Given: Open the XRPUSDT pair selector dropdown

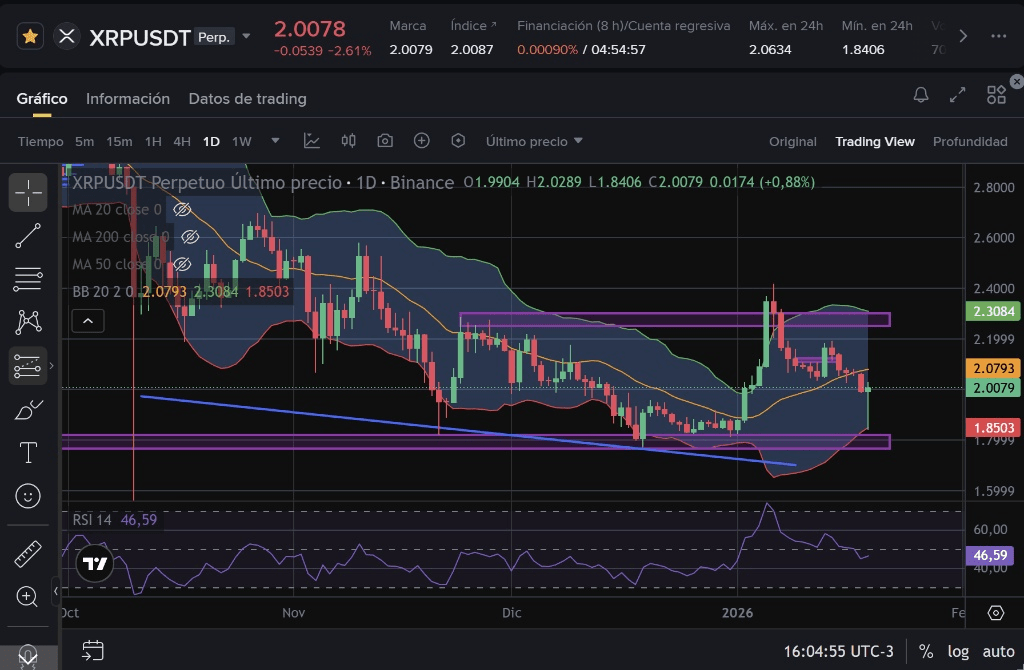Looking at the screenshot, I should coord(246,37).
